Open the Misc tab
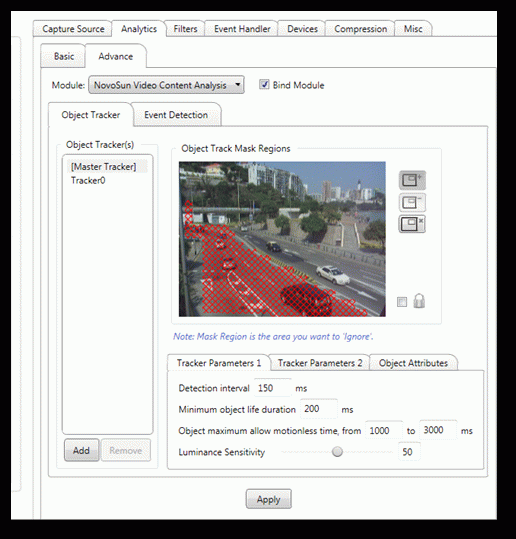516x539 pixels. [413, 29]
